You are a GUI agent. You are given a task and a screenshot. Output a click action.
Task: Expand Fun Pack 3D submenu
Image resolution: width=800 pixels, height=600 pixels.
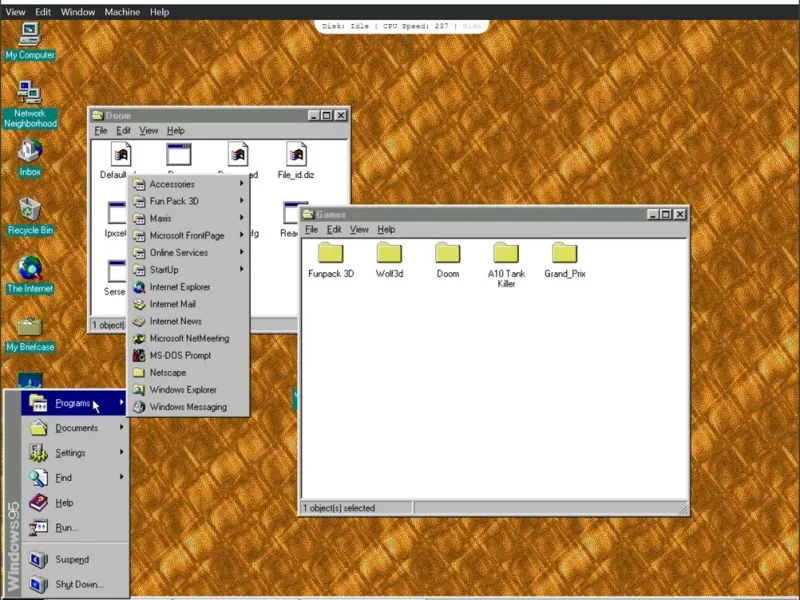click(188, 201)
